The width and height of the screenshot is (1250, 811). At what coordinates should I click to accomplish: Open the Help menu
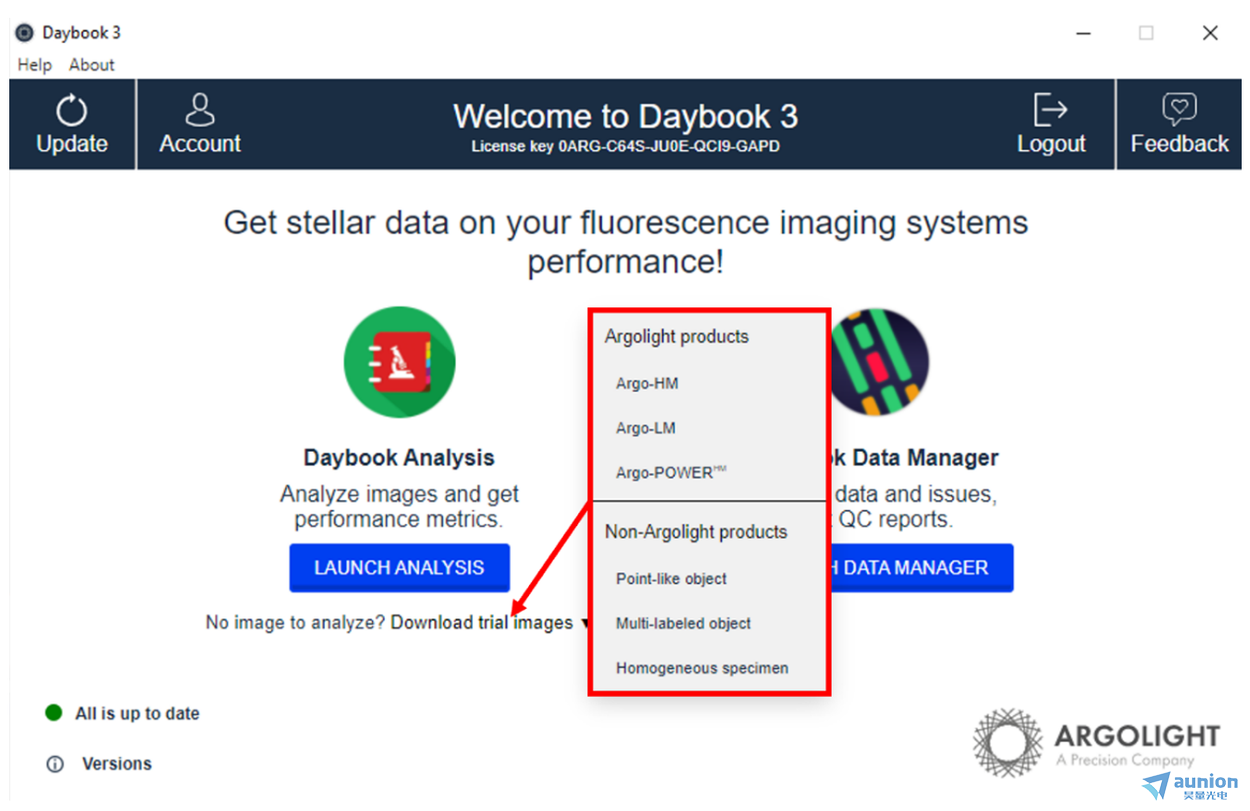click(x=34, y=65)
